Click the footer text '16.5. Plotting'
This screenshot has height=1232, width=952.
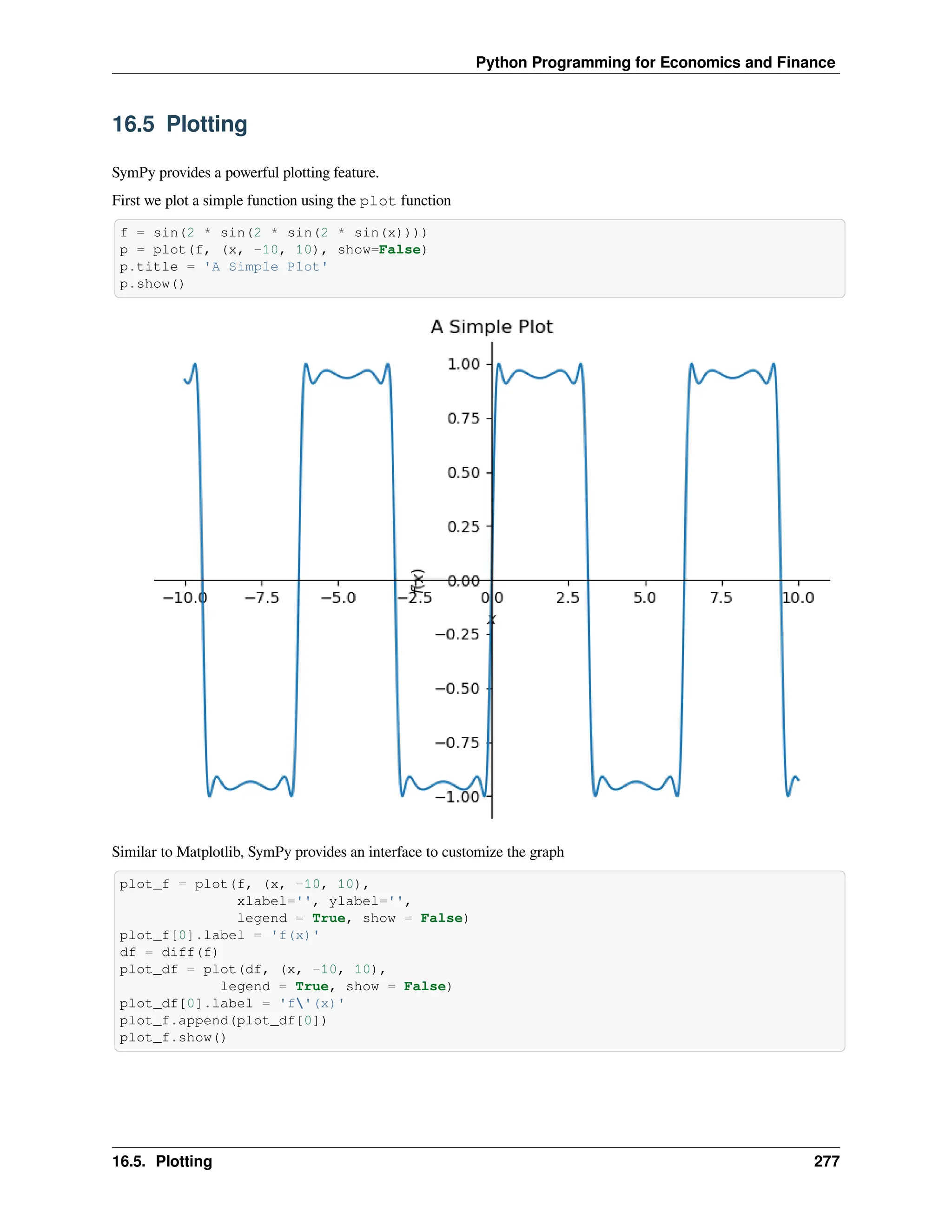(x=162, y=1161)
